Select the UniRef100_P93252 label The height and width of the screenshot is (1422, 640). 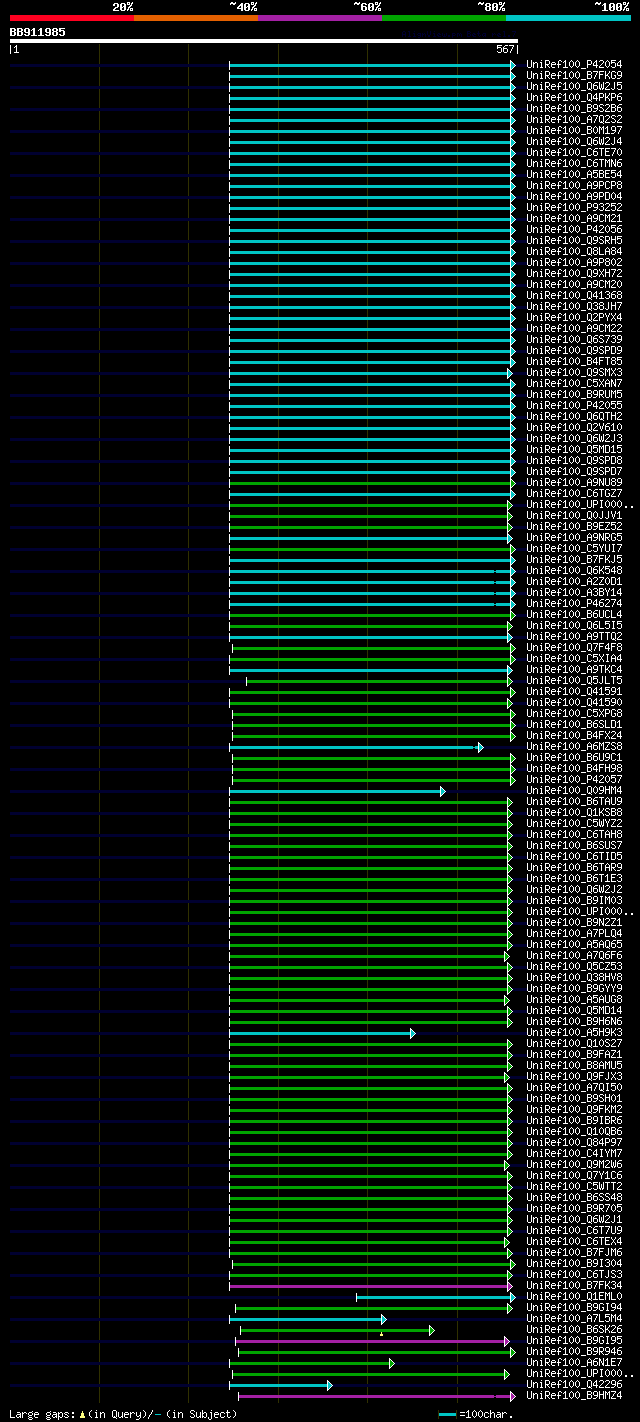(x=574, y=208)
